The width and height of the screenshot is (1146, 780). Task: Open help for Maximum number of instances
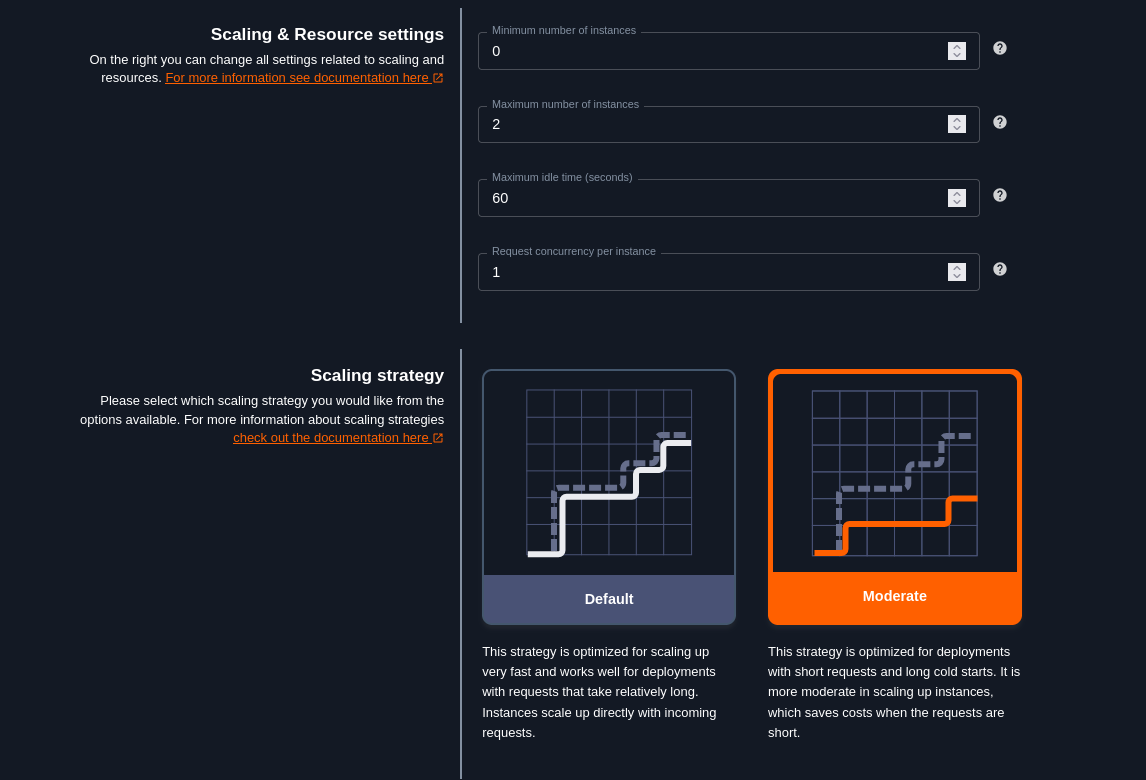pyautogui.click(x=1000, y=122)
